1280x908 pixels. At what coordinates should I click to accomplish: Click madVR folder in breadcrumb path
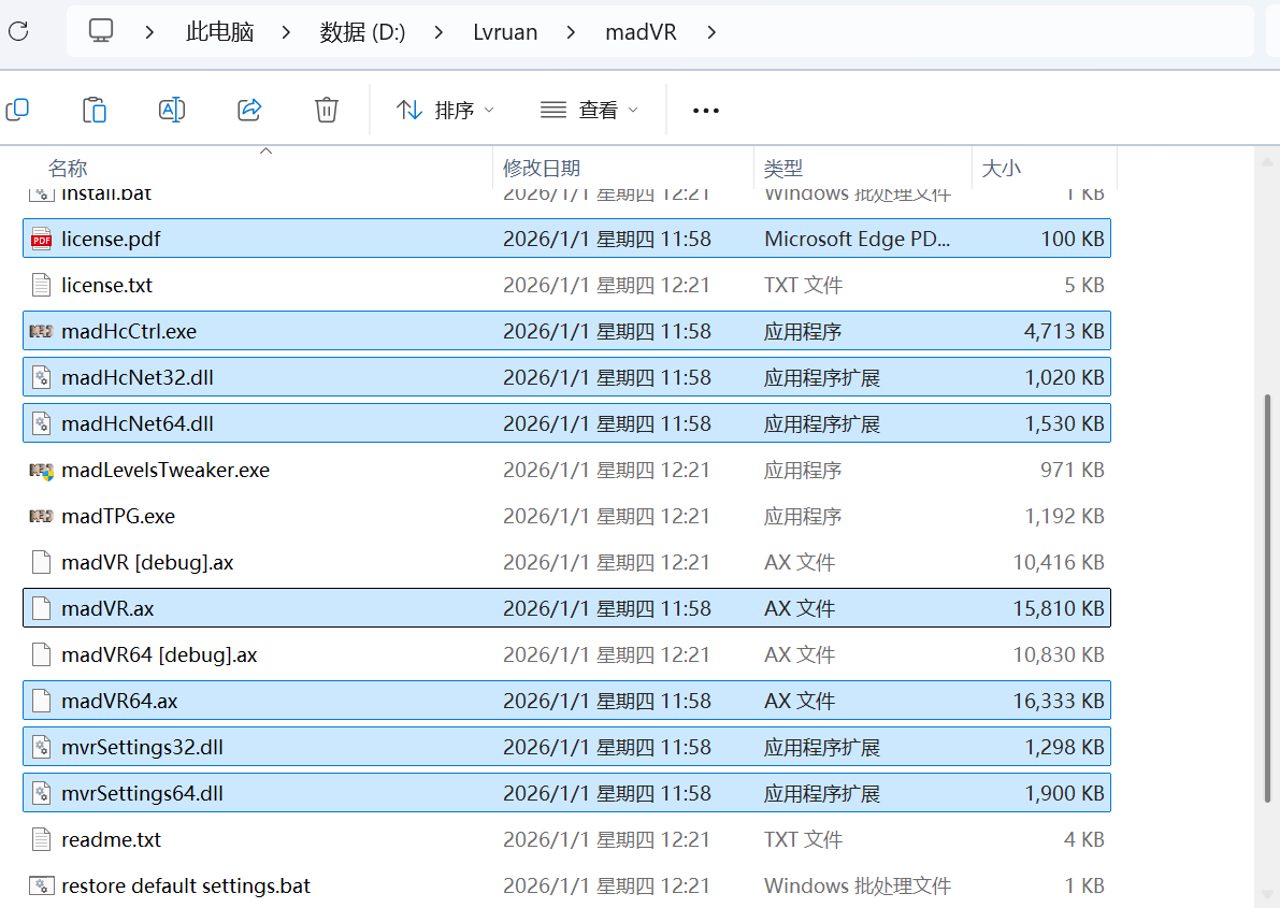pyautogui.click(x=641, y=32)
